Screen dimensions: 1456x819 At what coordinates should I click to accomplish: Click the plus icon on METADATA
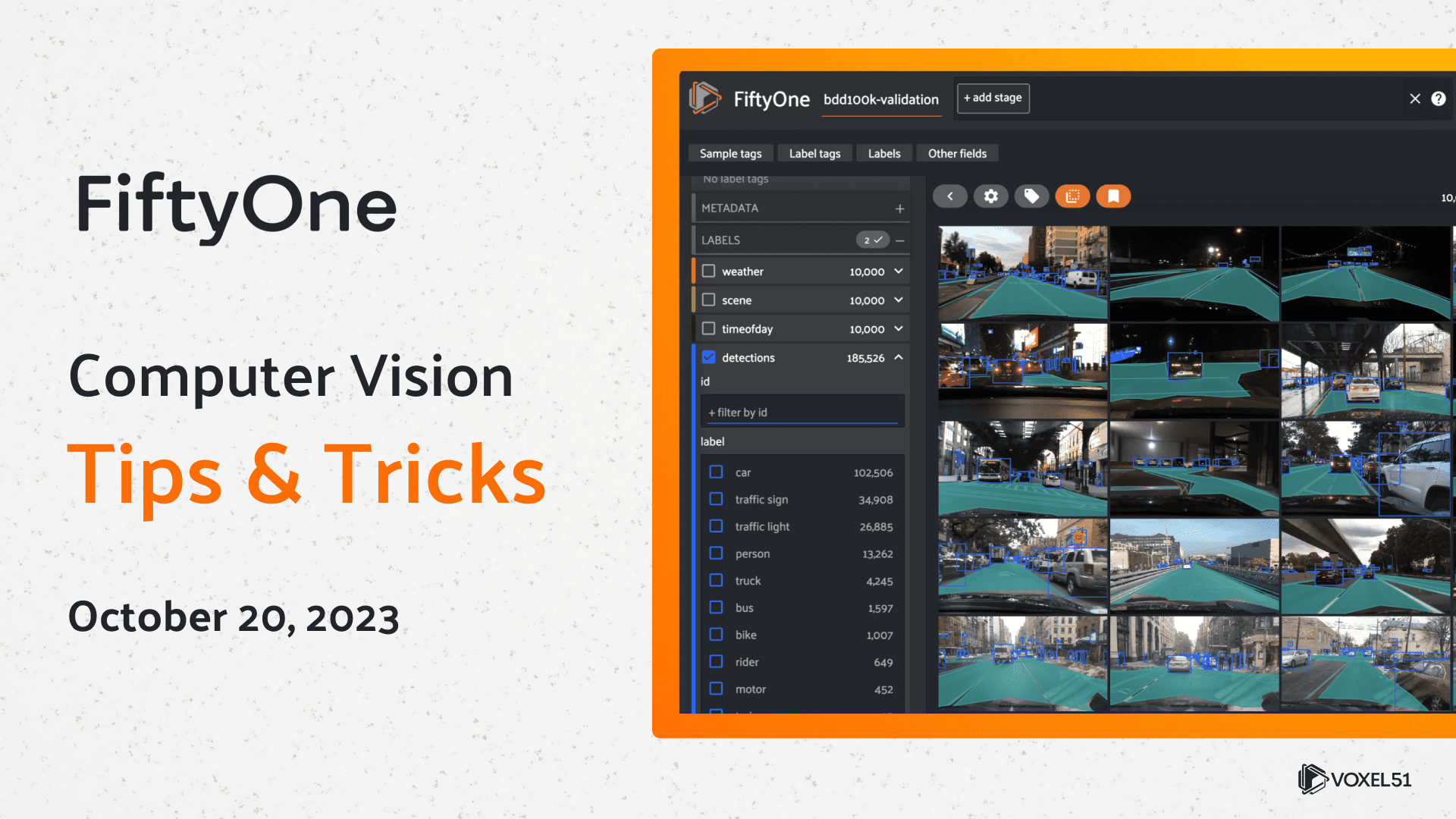[x=899, y=209]
